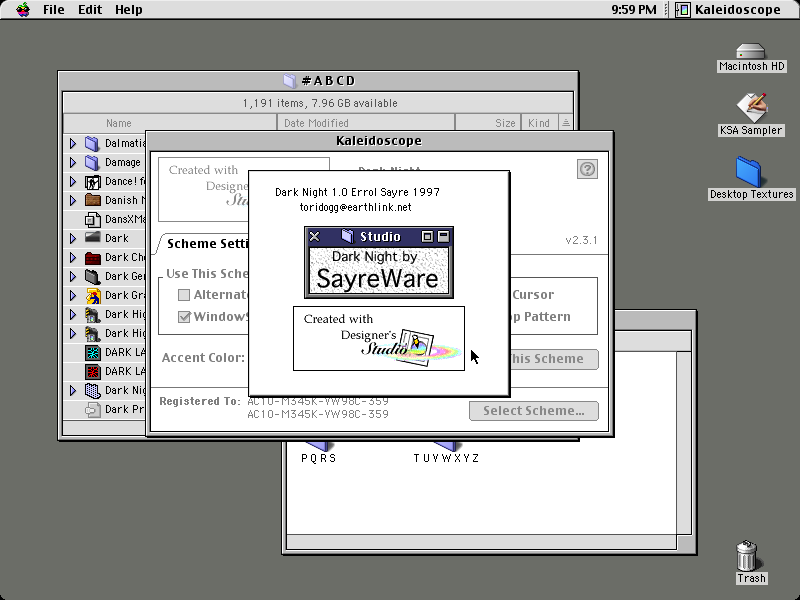This screenshot has height=600, width=800.
Task: Toggle sort order button in #ABCD window
Action: click(566, 123)
